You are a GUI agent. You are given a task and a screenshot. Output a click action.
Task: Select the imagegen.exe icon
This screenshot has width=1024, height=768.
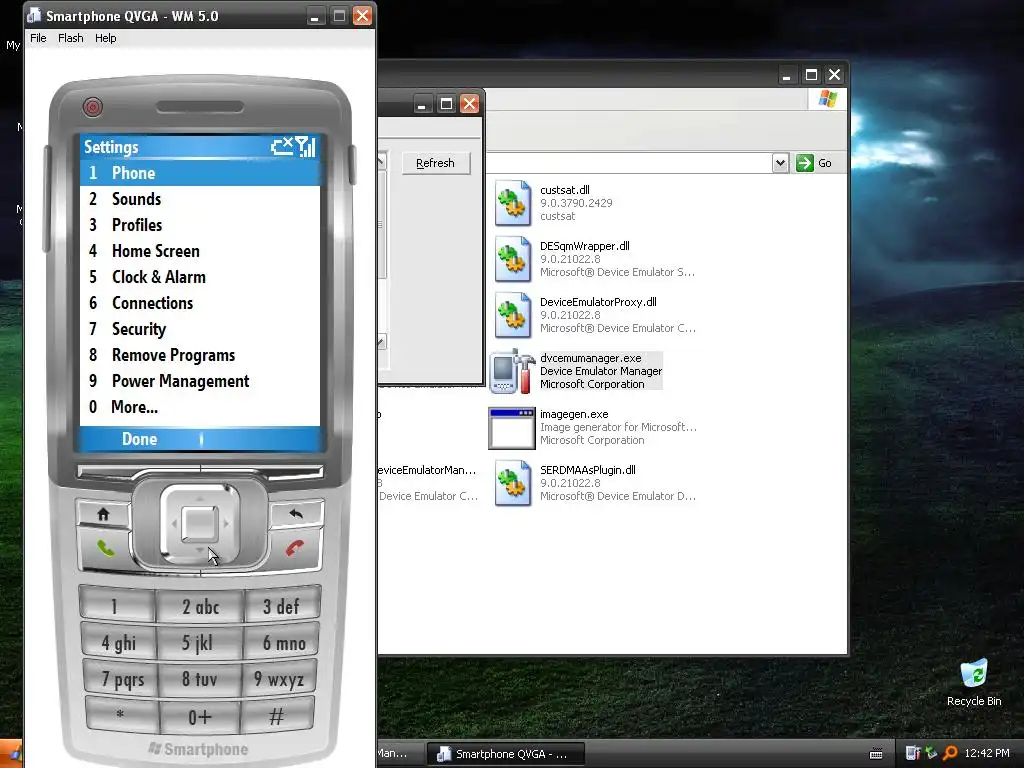(x=512, y=428)
